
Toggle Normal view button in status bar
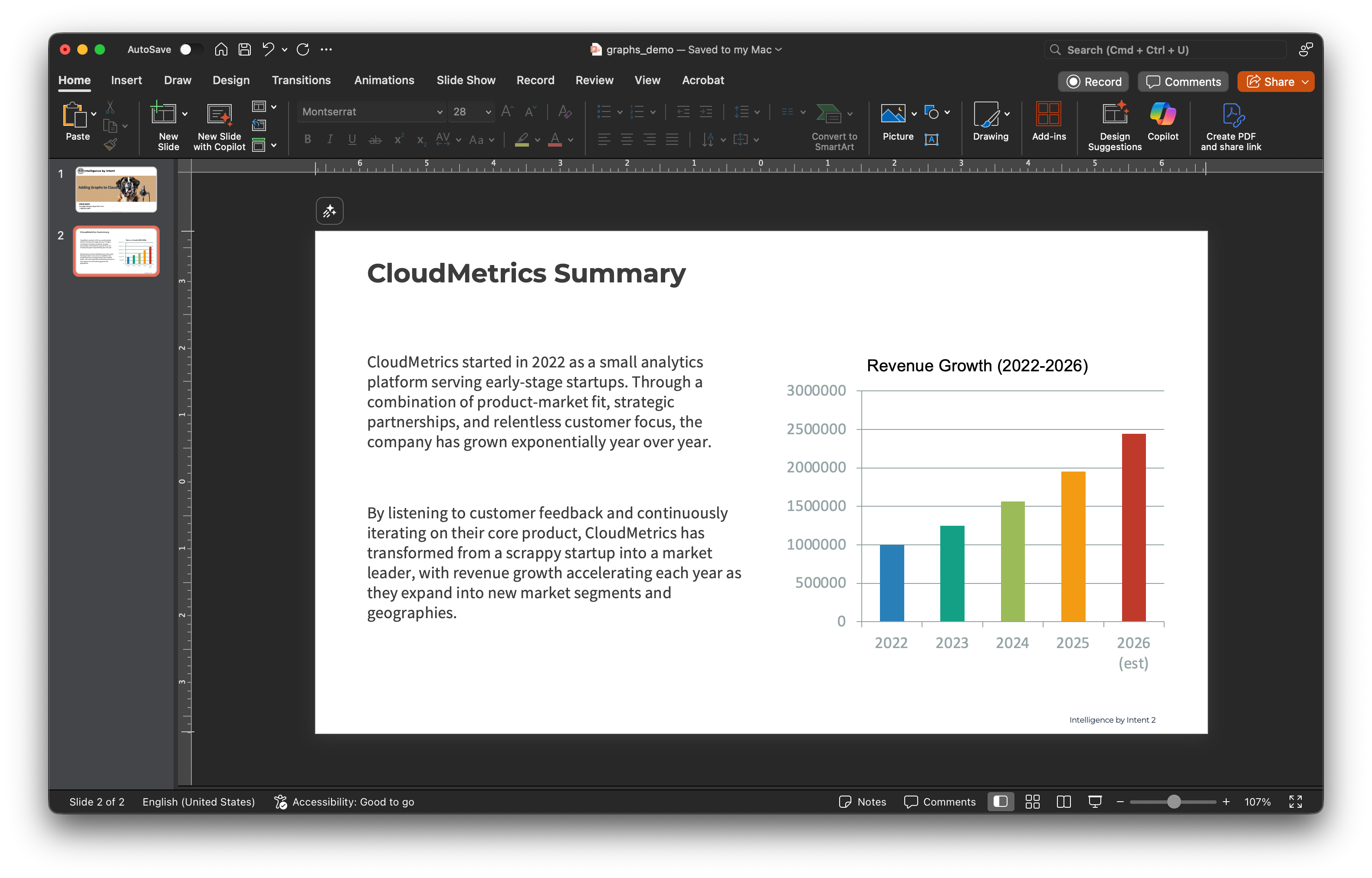(x=1000, y=802)
